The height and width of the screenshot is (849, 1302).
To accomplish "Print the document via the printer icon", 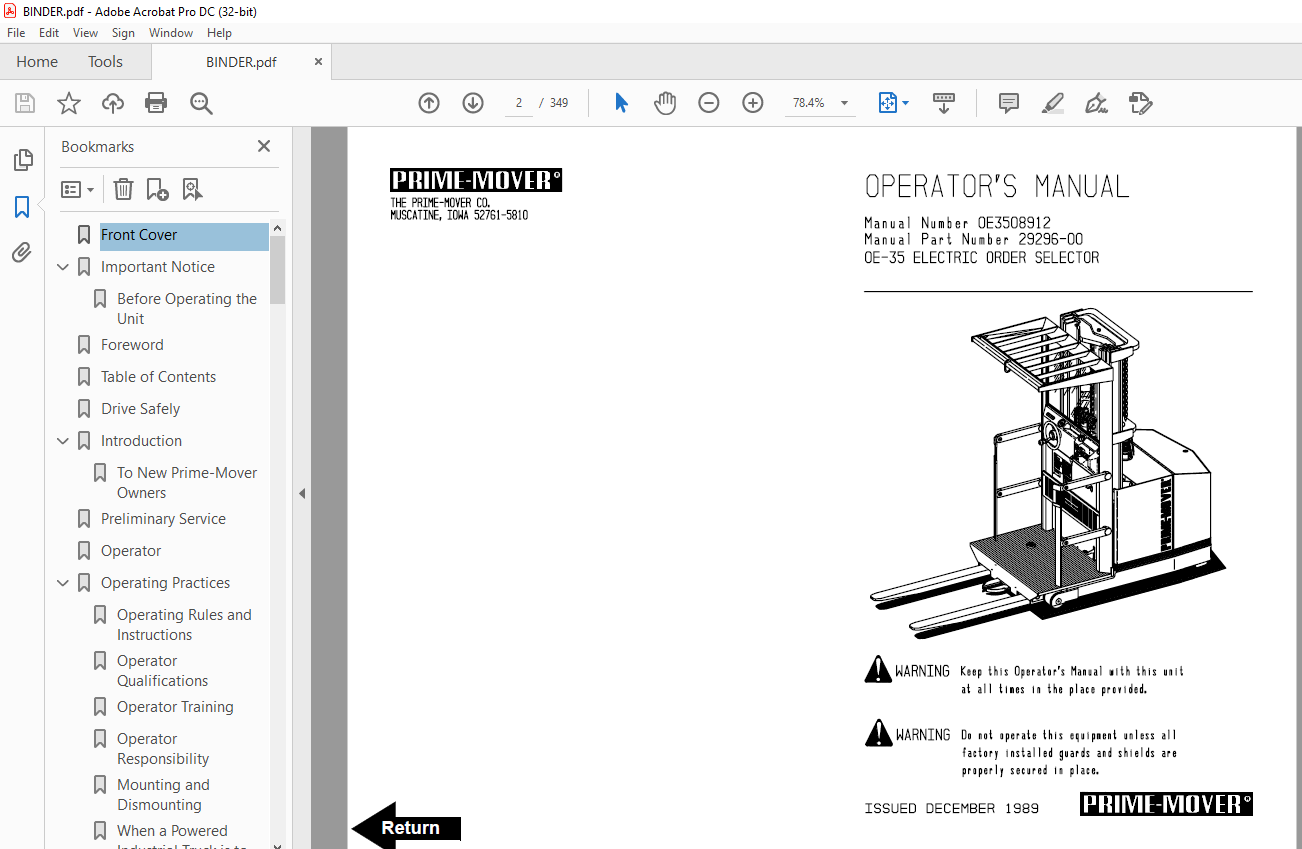I will point(156,103).
